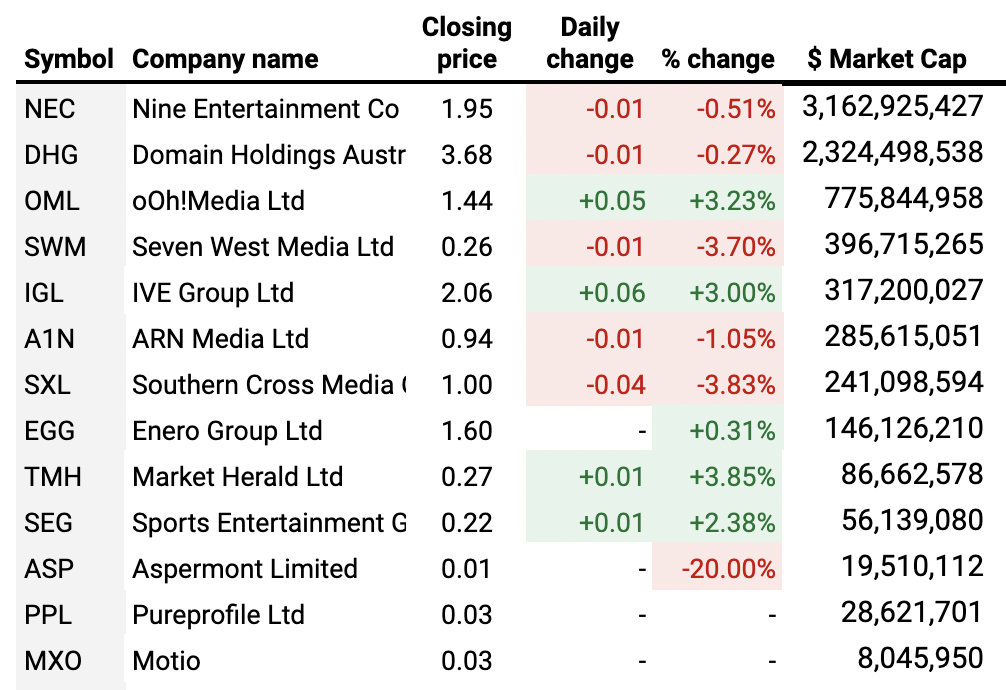
Task: Select Motio market cap 8,045,950
Action: [x=921, y=660]
